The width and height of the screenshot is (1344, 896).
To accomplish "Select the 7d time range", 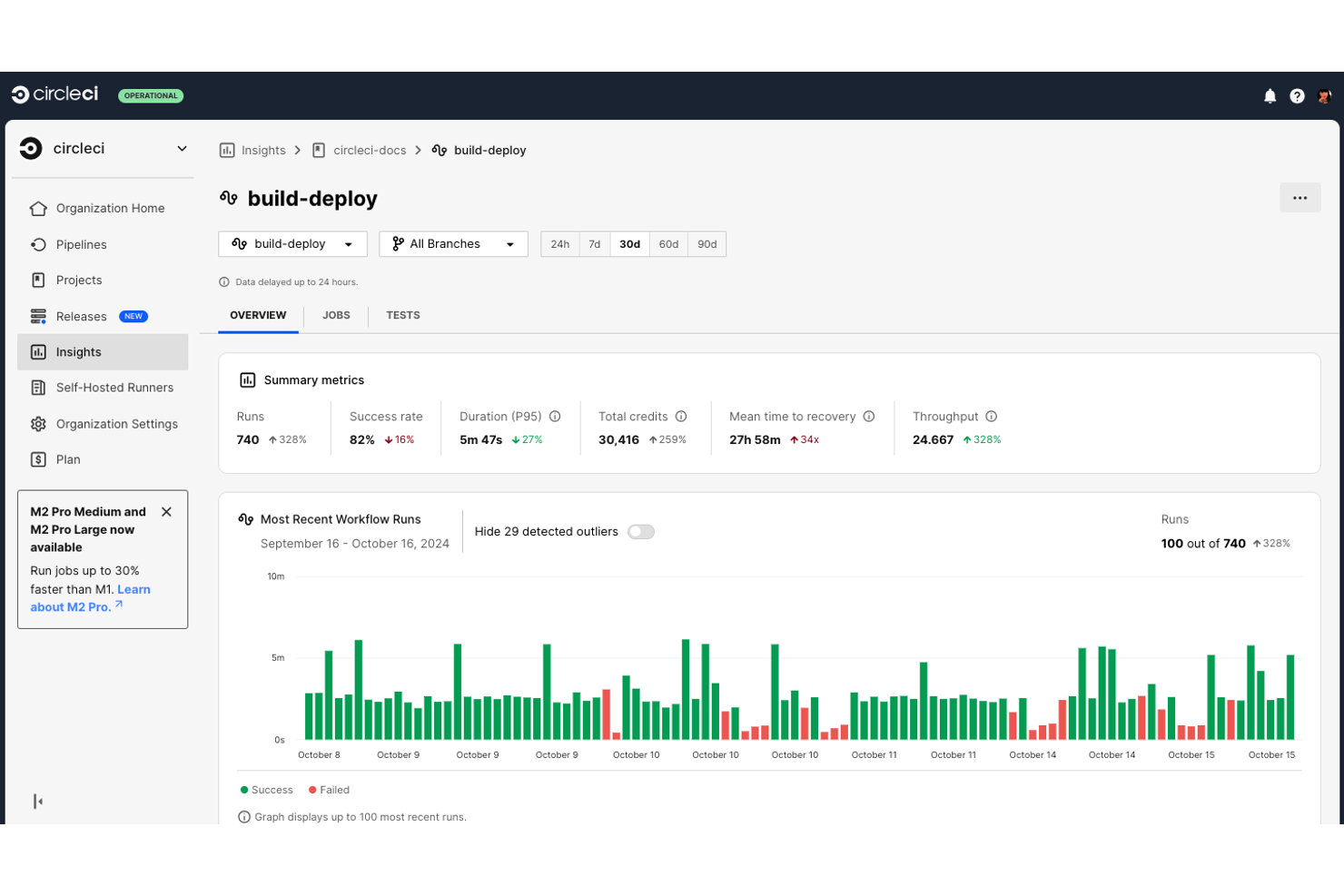I will click(x=595, y=244).
